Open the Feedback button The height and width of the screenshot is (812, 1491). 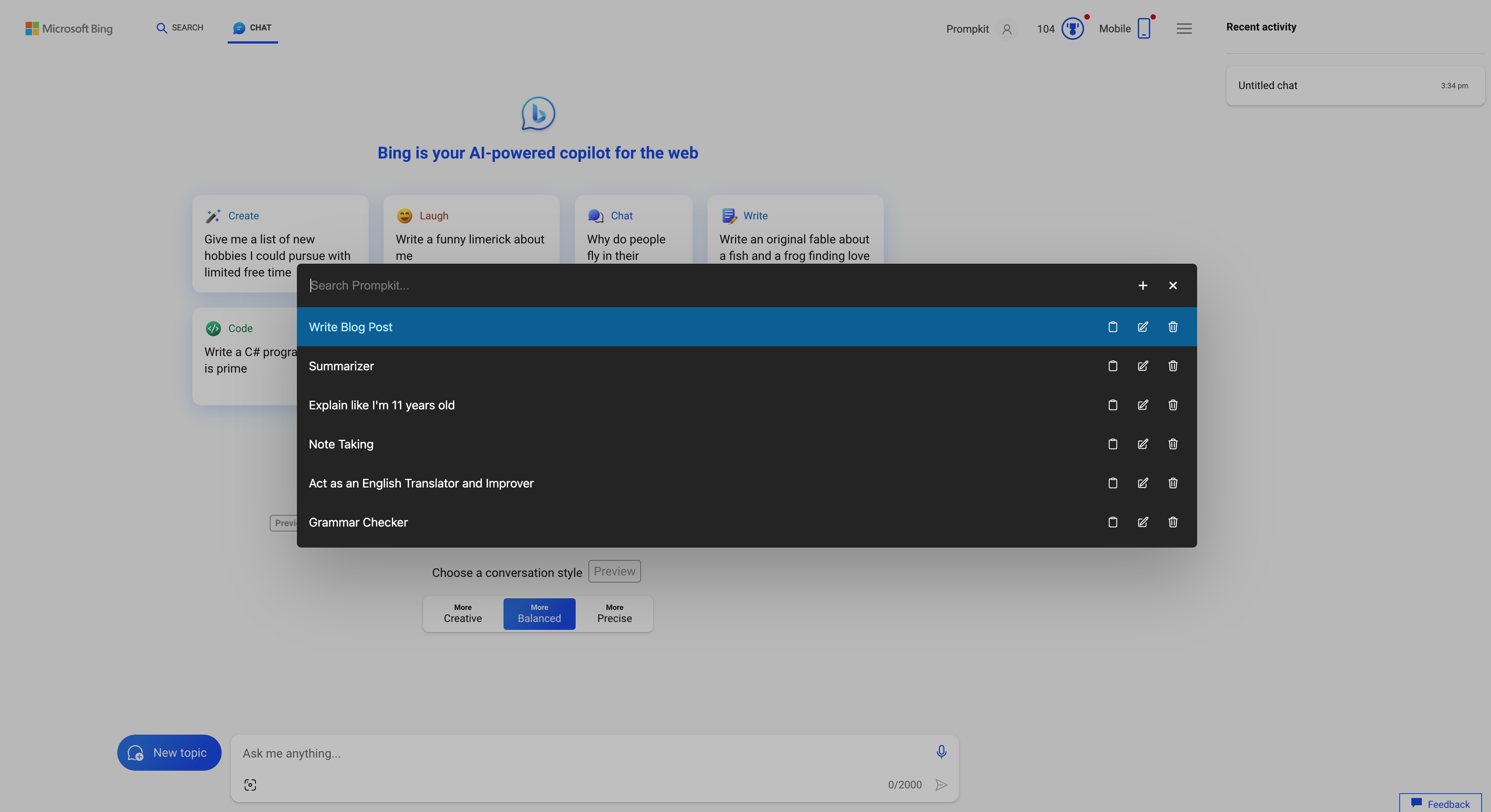(x=1440, y=803)
